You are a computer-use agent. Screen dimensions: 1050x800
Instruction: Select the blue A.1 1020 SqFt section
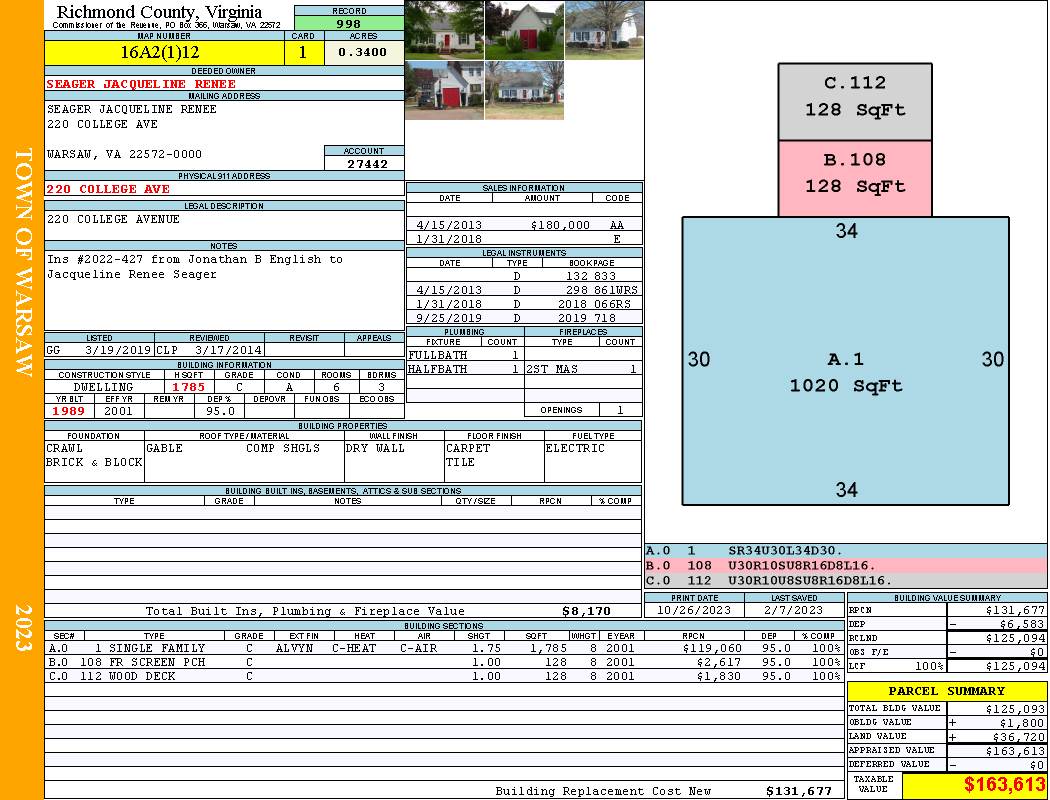click(x=845, y=361)
